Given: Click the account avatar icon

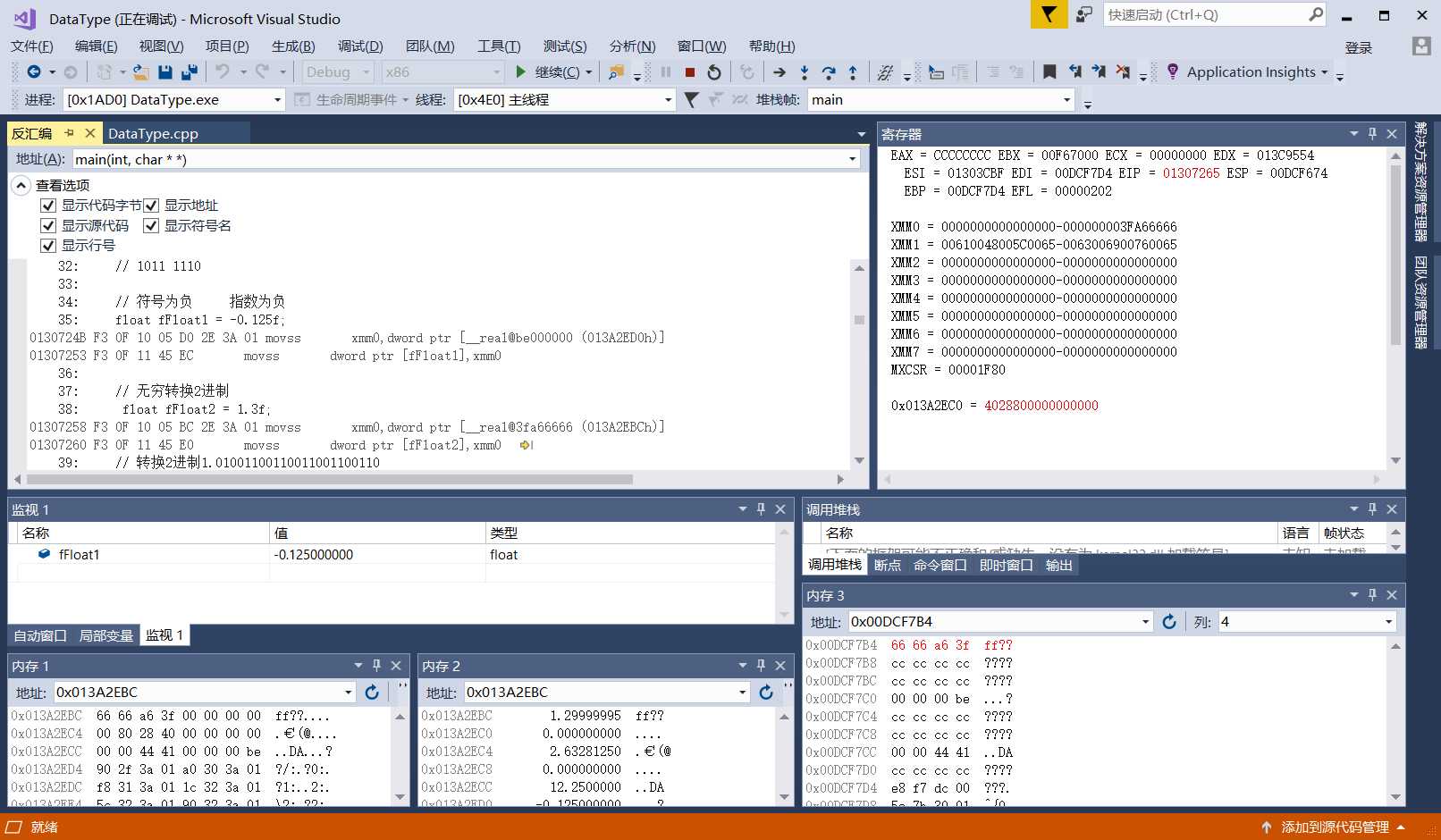Looking at the screenshot, I should pos(1421,46).
